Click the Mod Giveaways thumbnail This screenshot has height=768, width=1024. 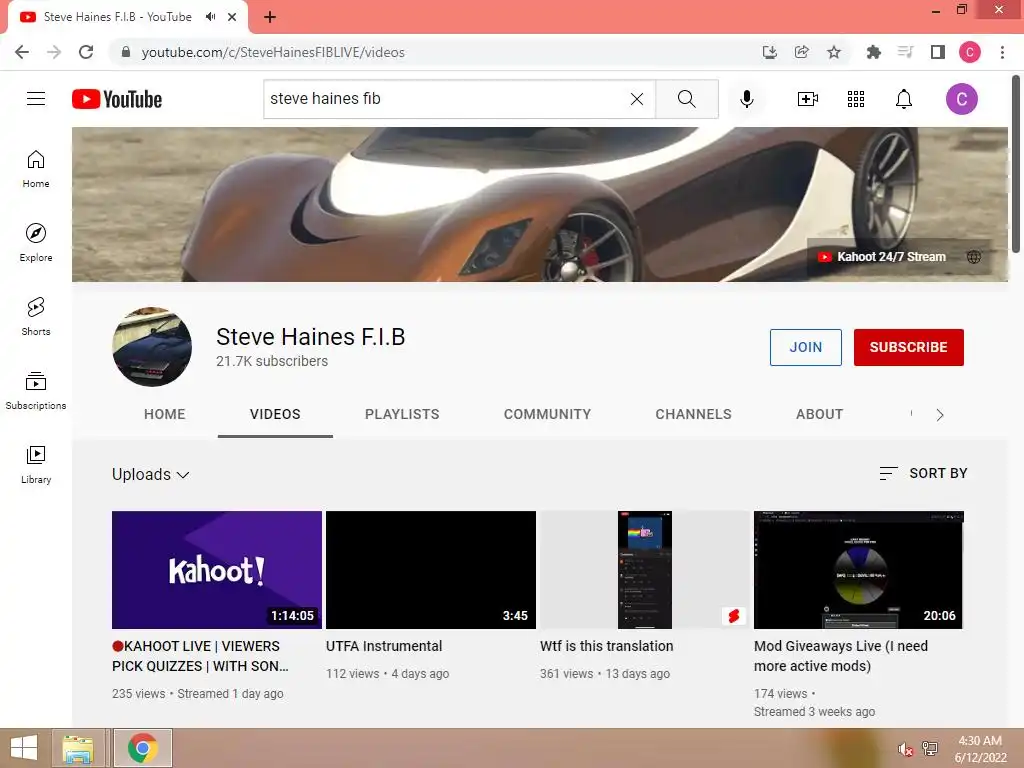[859, 569]
